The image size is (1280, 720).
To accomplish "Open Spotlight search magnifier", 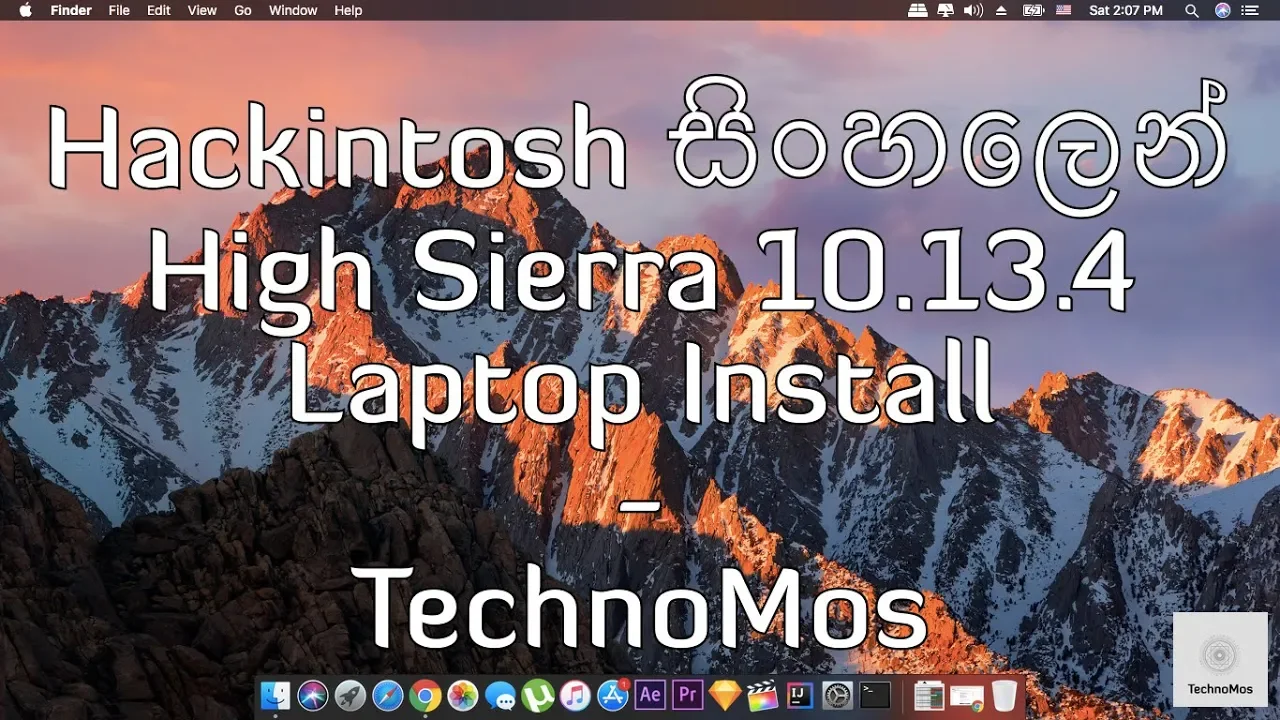I will [1191, 10].
